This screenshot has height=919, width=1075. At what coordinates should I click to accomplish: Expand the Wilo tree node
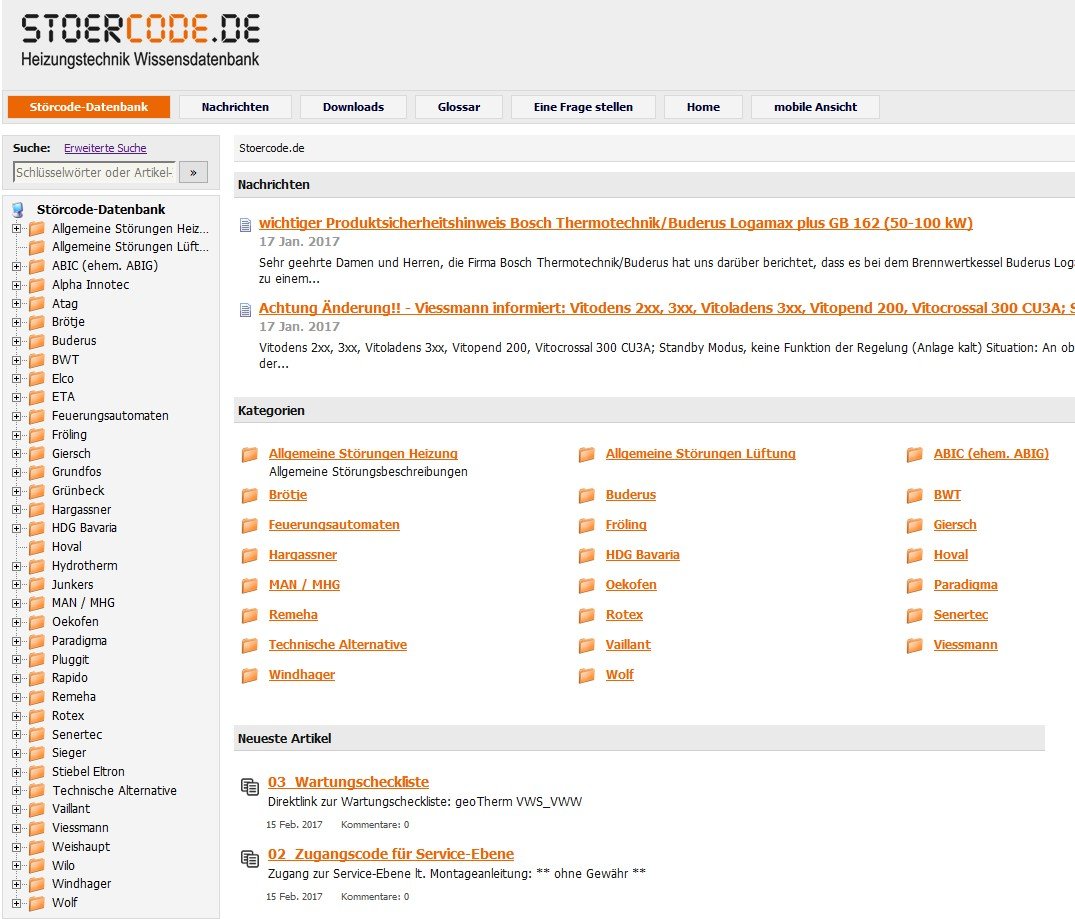coord(16,866)
